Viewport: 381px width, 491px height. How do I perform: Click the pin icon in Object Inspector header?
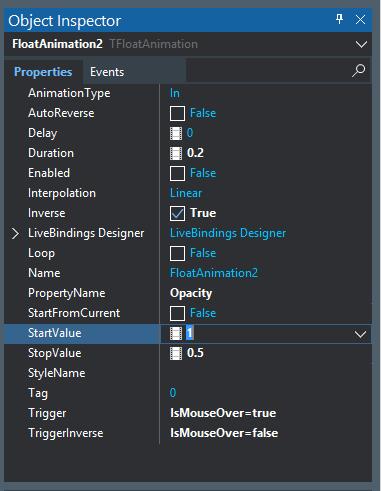point(339,19)
